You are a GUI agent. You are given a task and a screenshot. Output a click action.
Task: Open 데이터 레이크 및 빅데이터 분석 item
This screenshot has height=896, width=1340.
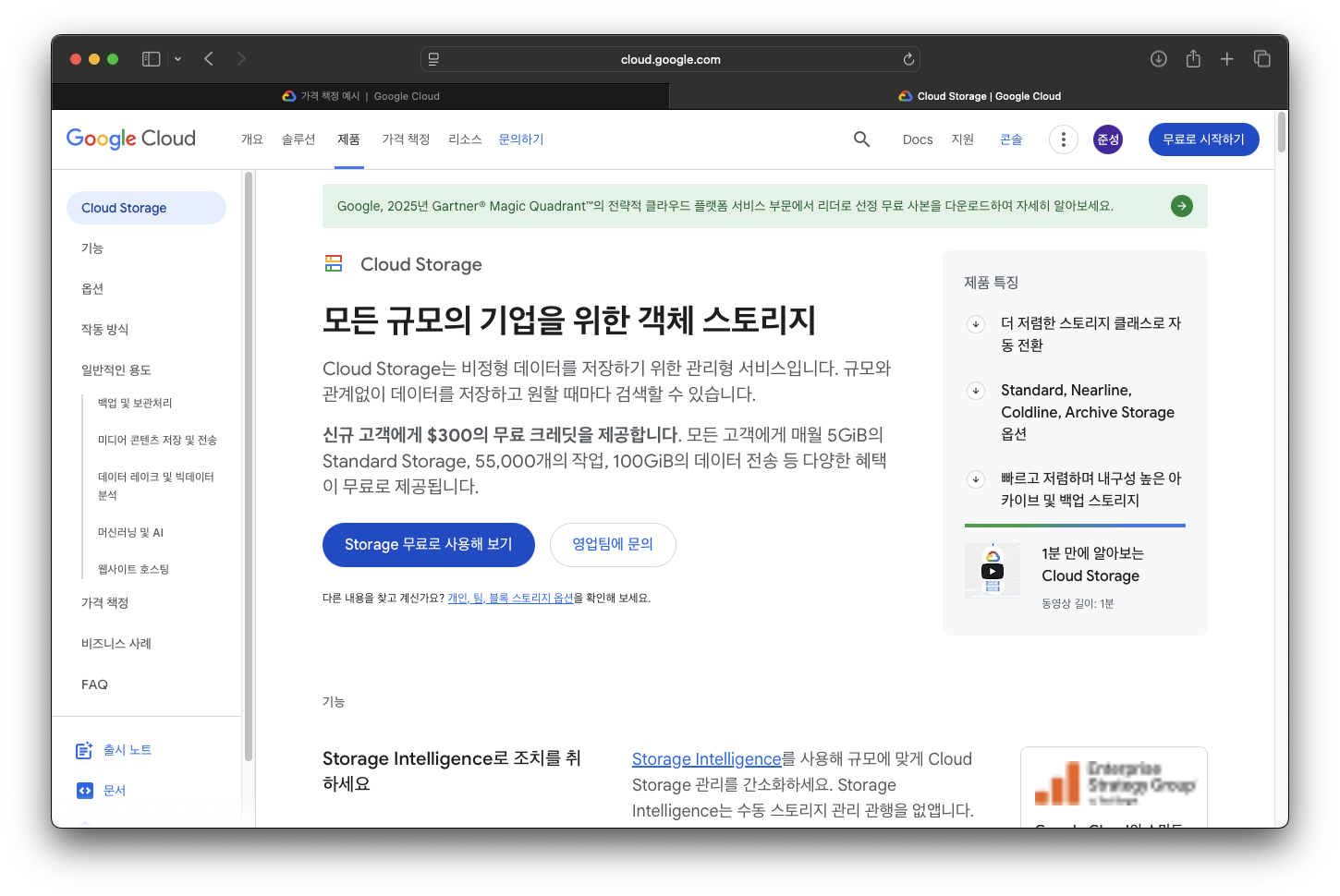(x=156, y=486)
